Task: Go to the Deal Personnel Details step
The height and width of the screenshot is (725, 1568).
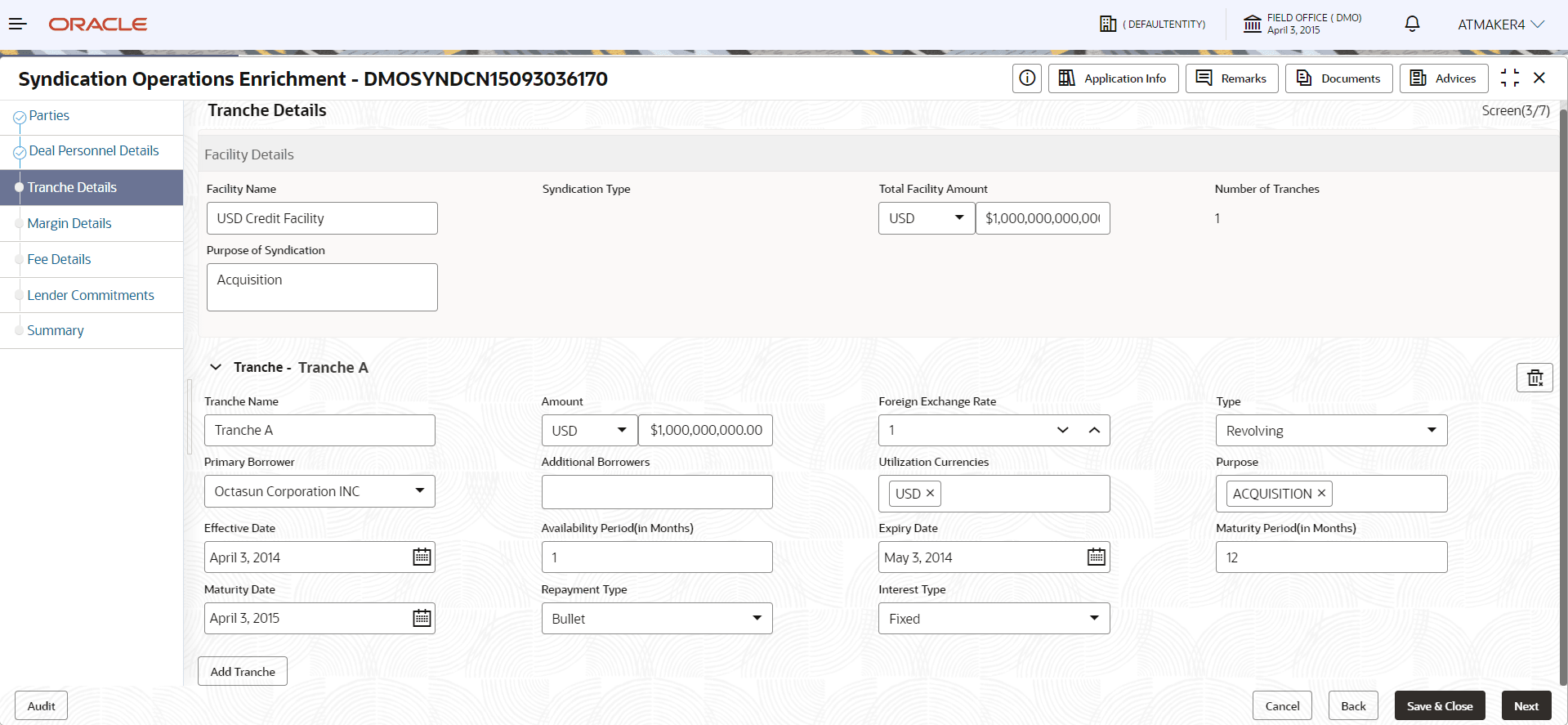Action: pyautogui.click(x=94, y=151)
